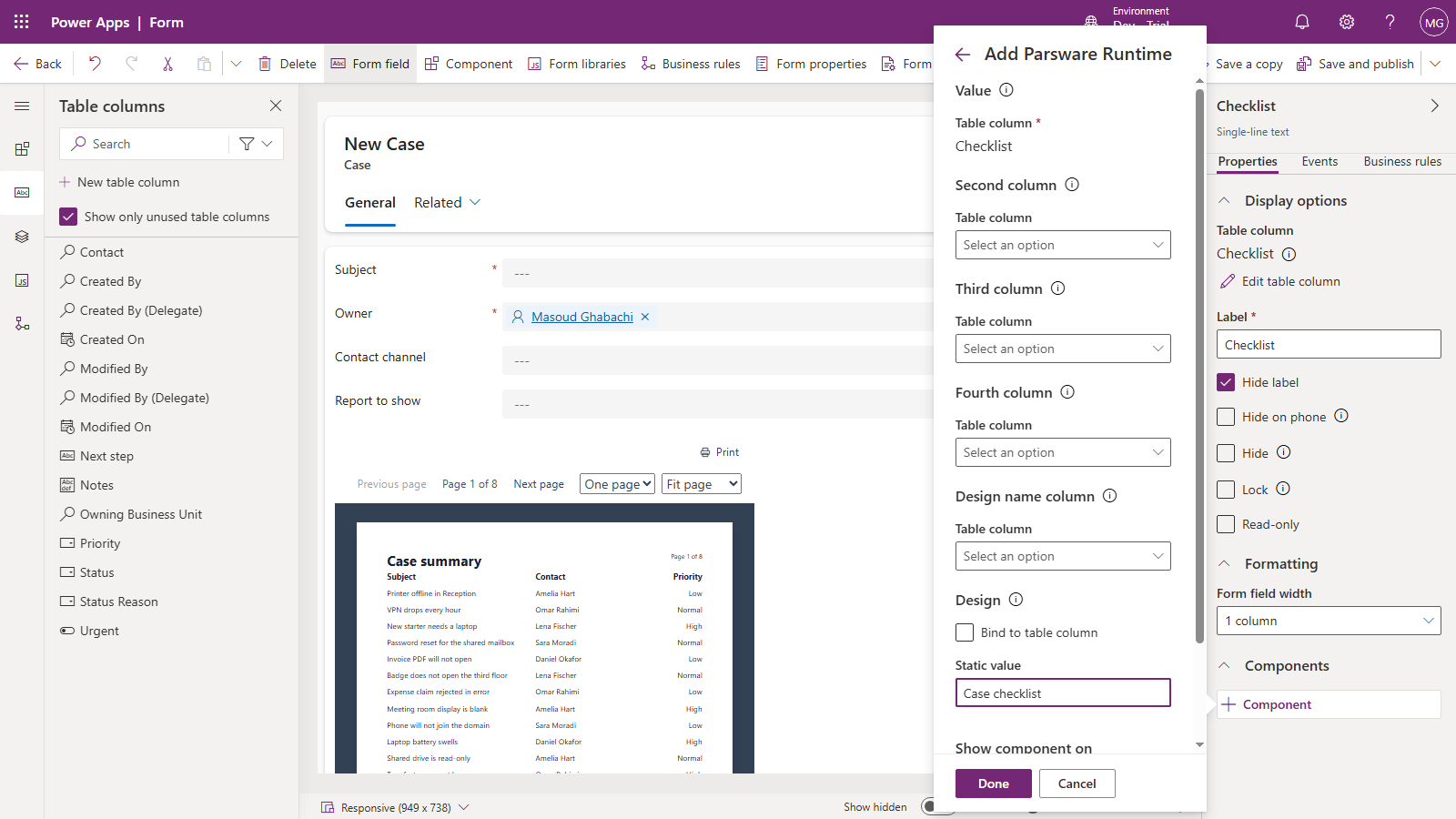This screenshot has height=819, width=1456.
Task: Click Delete in the toolbar
Action: pyautogui.click(x=288, y=64)
